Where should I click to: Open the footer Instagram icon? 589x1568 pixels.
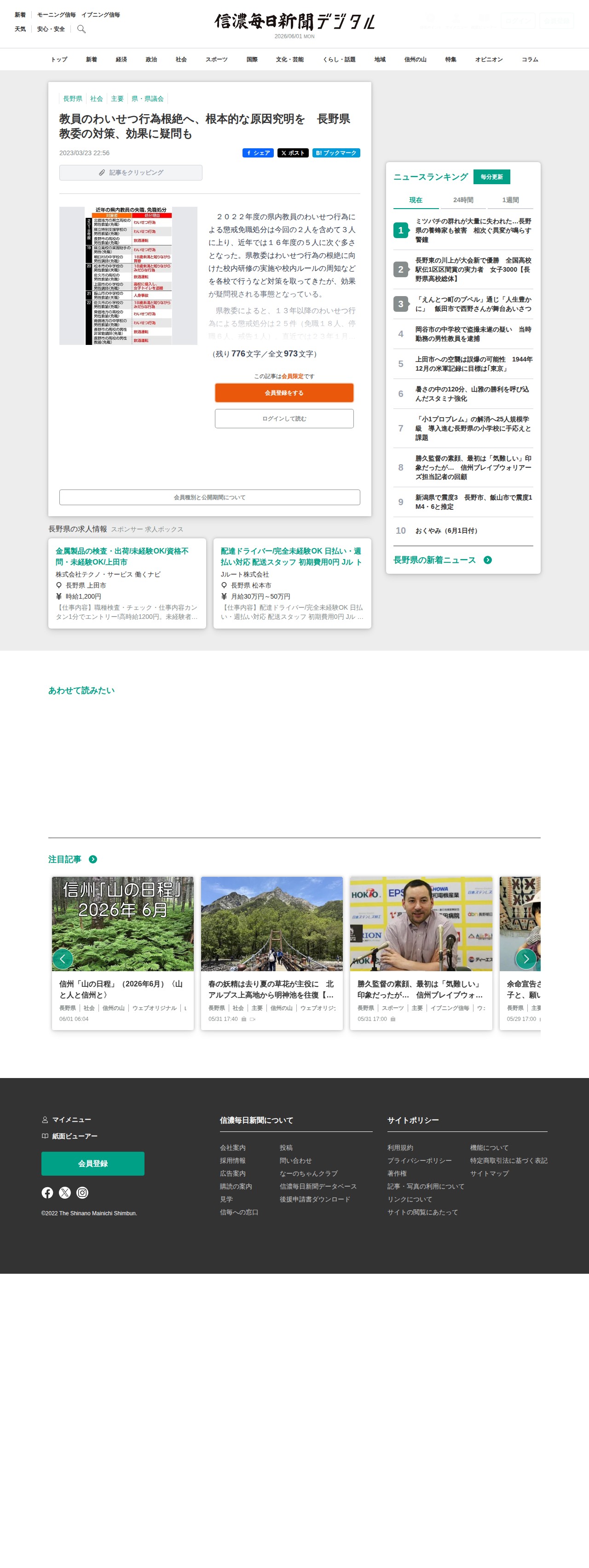click(82, 1192)
